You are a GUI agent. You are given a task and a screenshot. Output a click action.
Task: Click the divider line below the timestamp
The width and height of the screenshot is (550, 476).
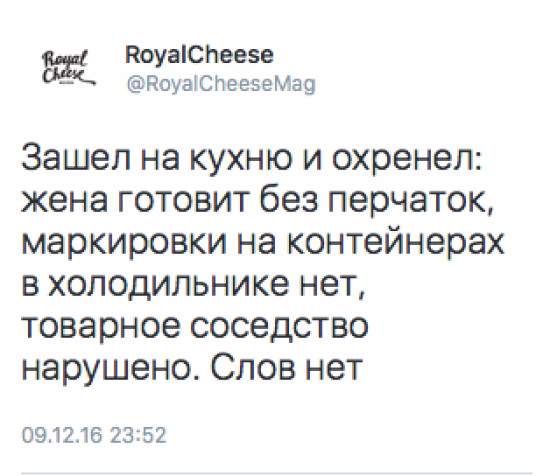[277, 473]
